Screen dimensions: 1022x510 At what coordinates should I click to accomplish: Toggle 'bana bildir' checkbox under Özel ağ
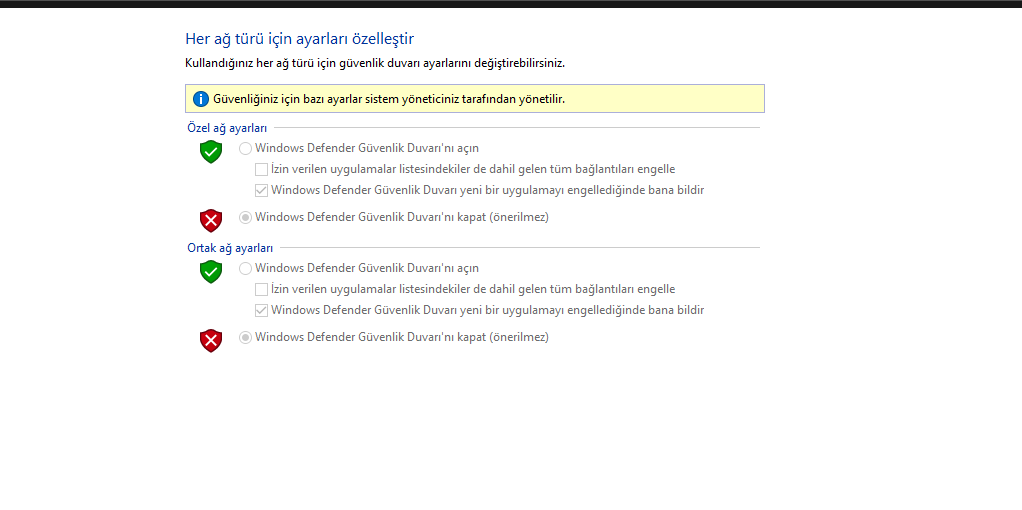(x=261, y=190)
